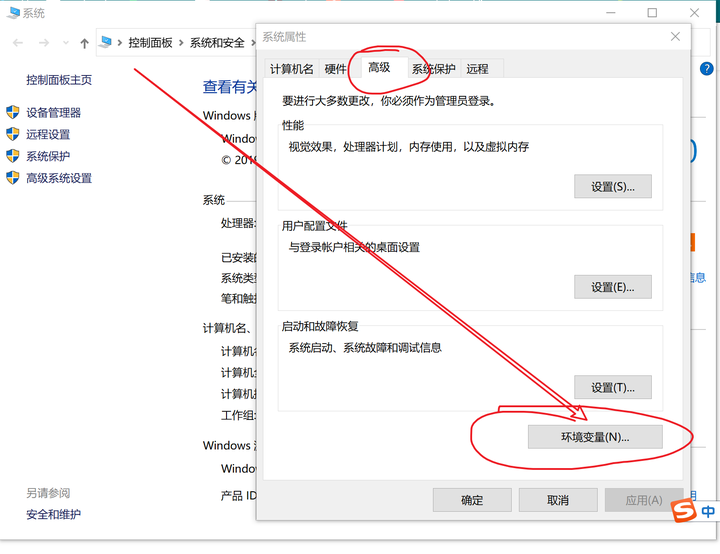The height and width of the screenshot is (554, 720).
Task: Cancel dialog with 取消 button
Action: point(558,500)
